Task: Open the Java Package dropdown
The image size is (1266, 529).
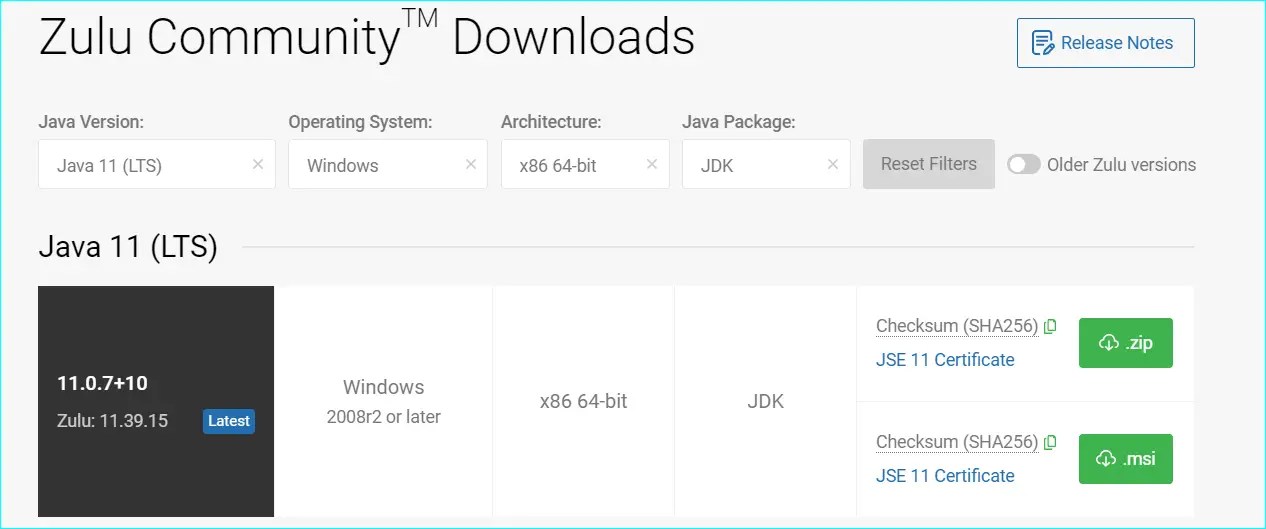Action: (x=766, y=165)
